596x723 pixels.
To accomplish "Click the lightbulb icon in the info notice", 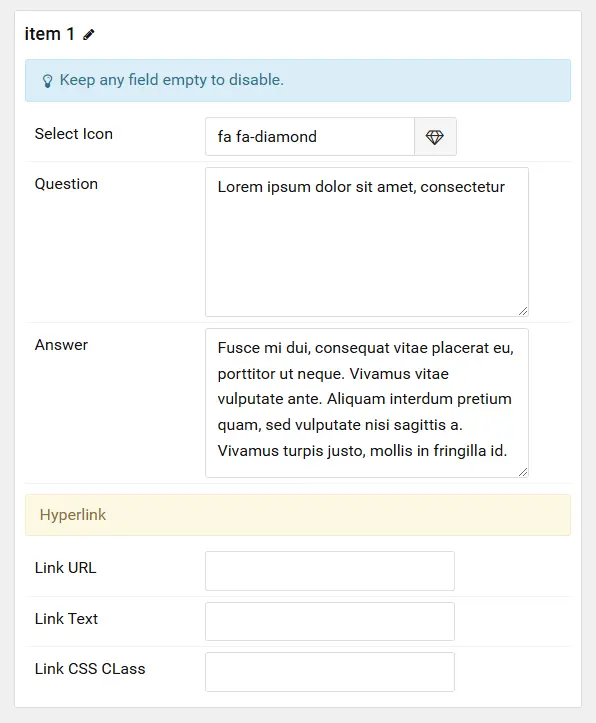I will pos(47,81).
